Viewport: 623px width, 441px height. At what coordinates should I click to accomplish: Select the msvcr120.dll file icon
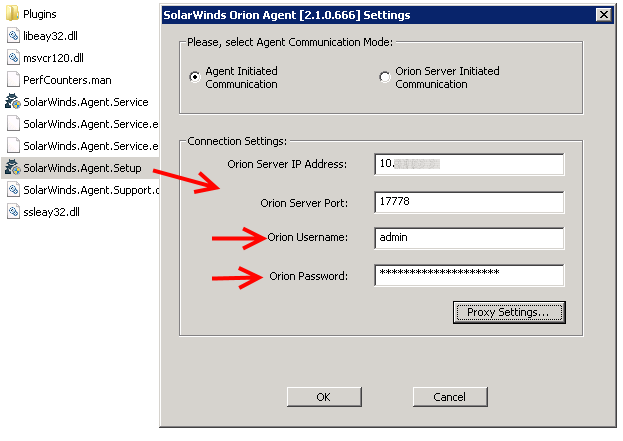(13, 58)
